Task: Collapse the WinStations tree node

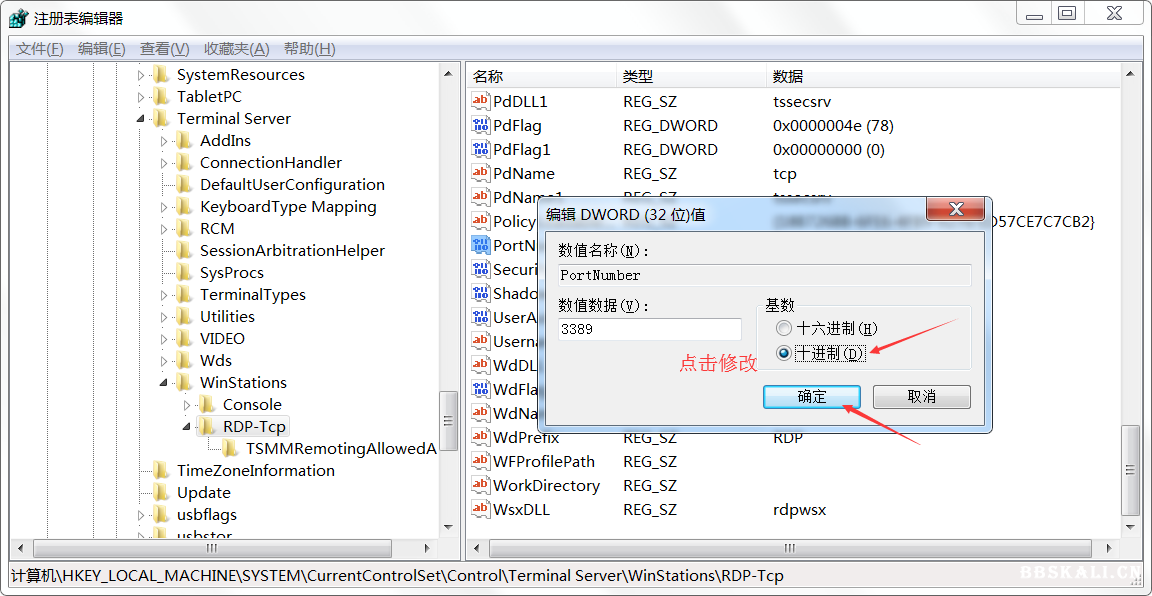Action: click(x=164, y=383)
